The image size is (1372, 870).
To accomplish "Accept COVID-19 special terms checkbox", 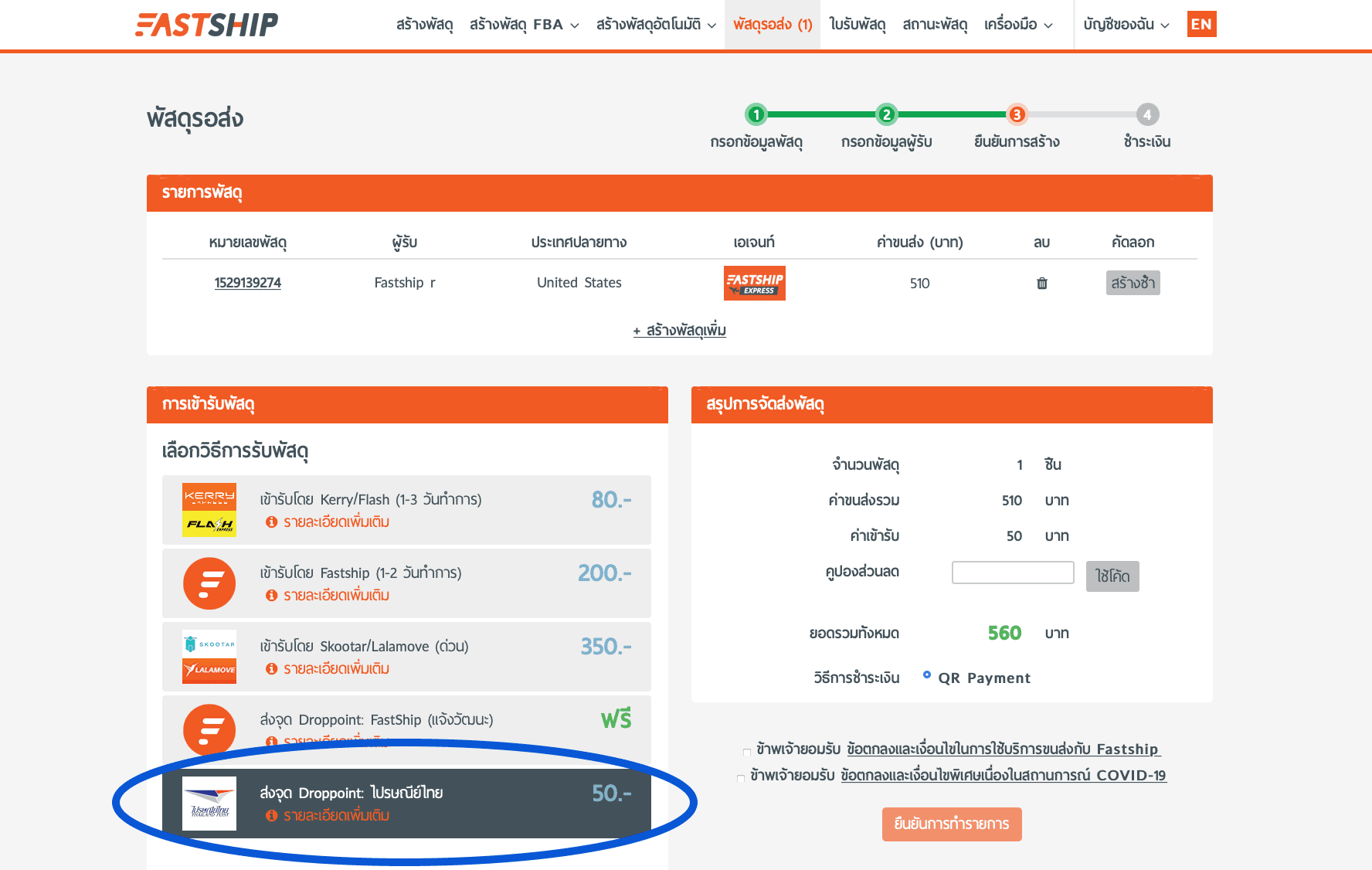I will 741,778.
